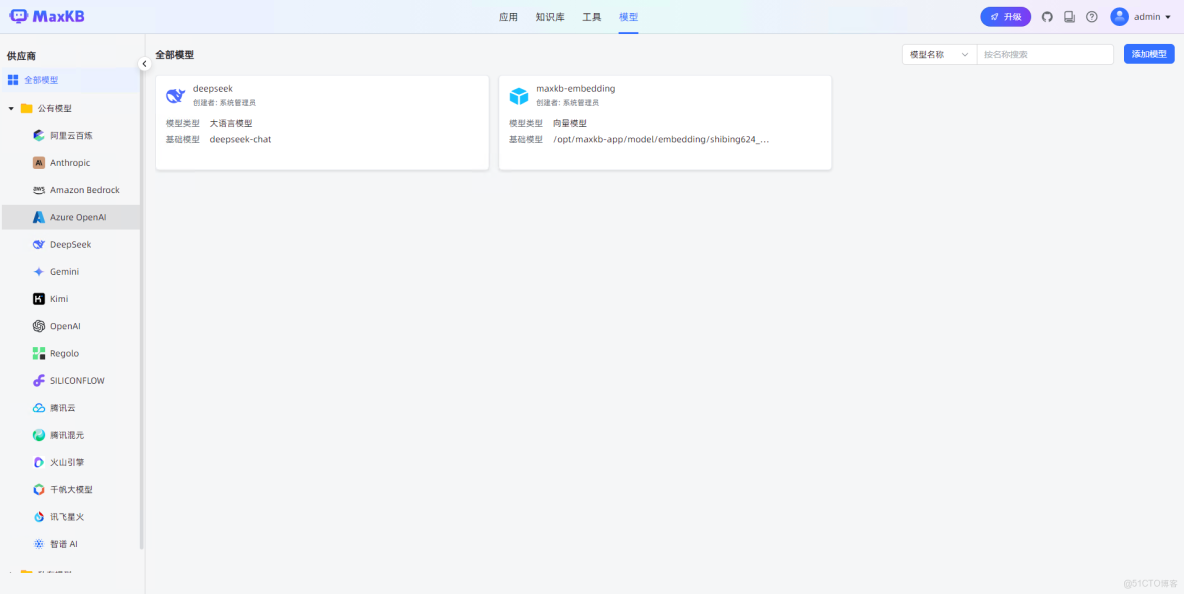Click the model name search input field

point(1045,53)
